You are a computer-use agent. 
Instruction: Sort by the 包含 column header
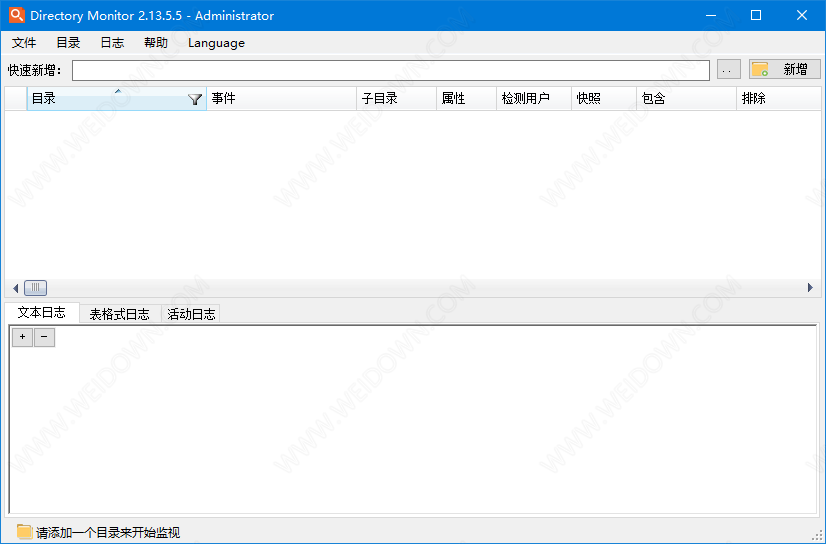(686, 98)
